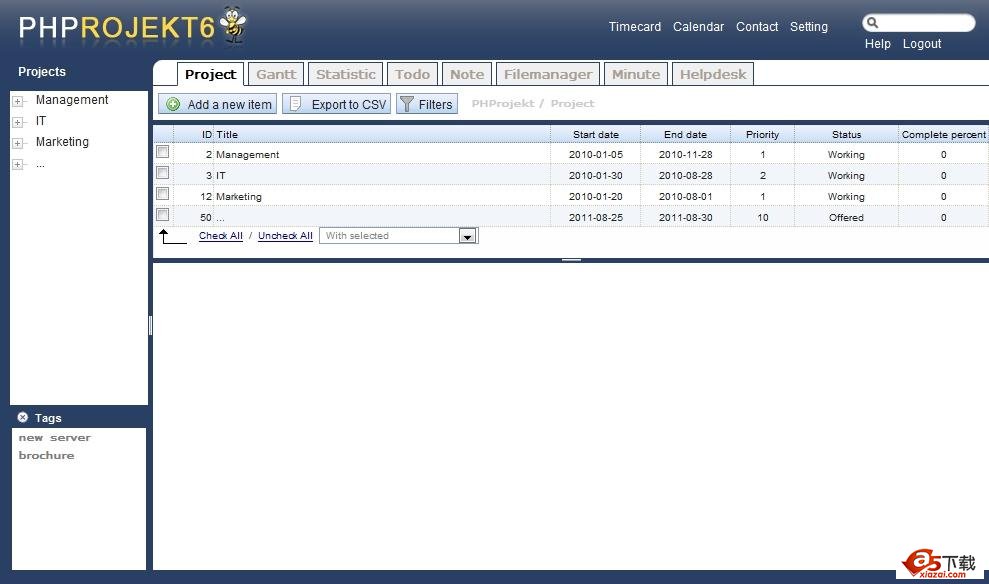Open the Todo tab
This screenshot has width=989, height=584.
413,74
